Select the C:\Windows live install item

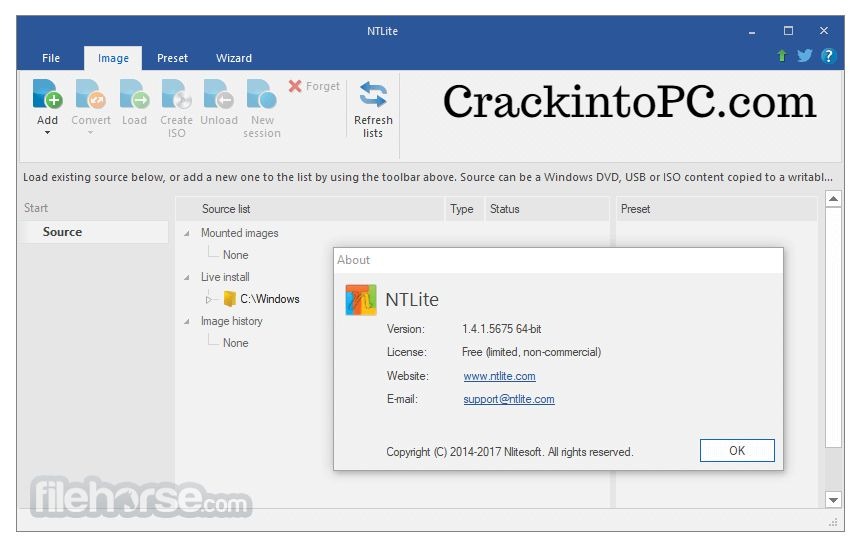point(269,299)
